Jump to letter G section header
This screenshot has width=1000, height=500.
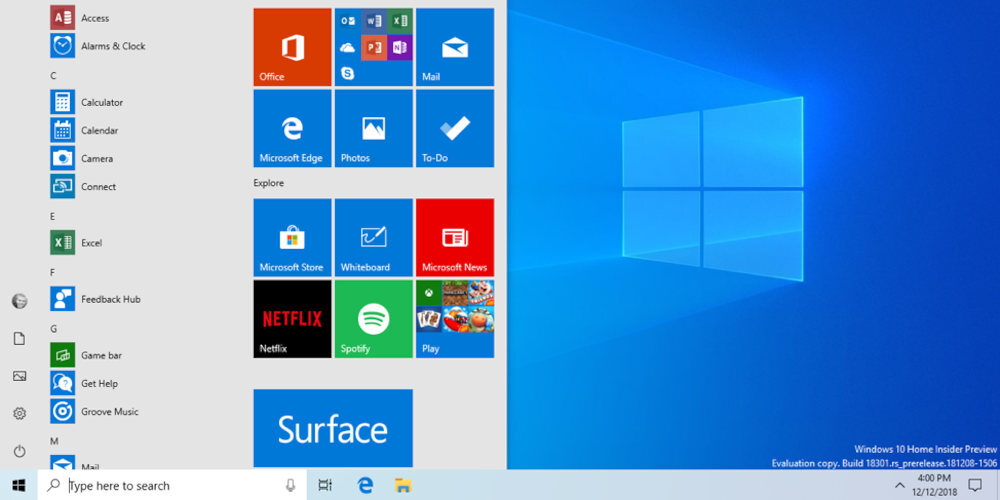[x=54, y=328]
